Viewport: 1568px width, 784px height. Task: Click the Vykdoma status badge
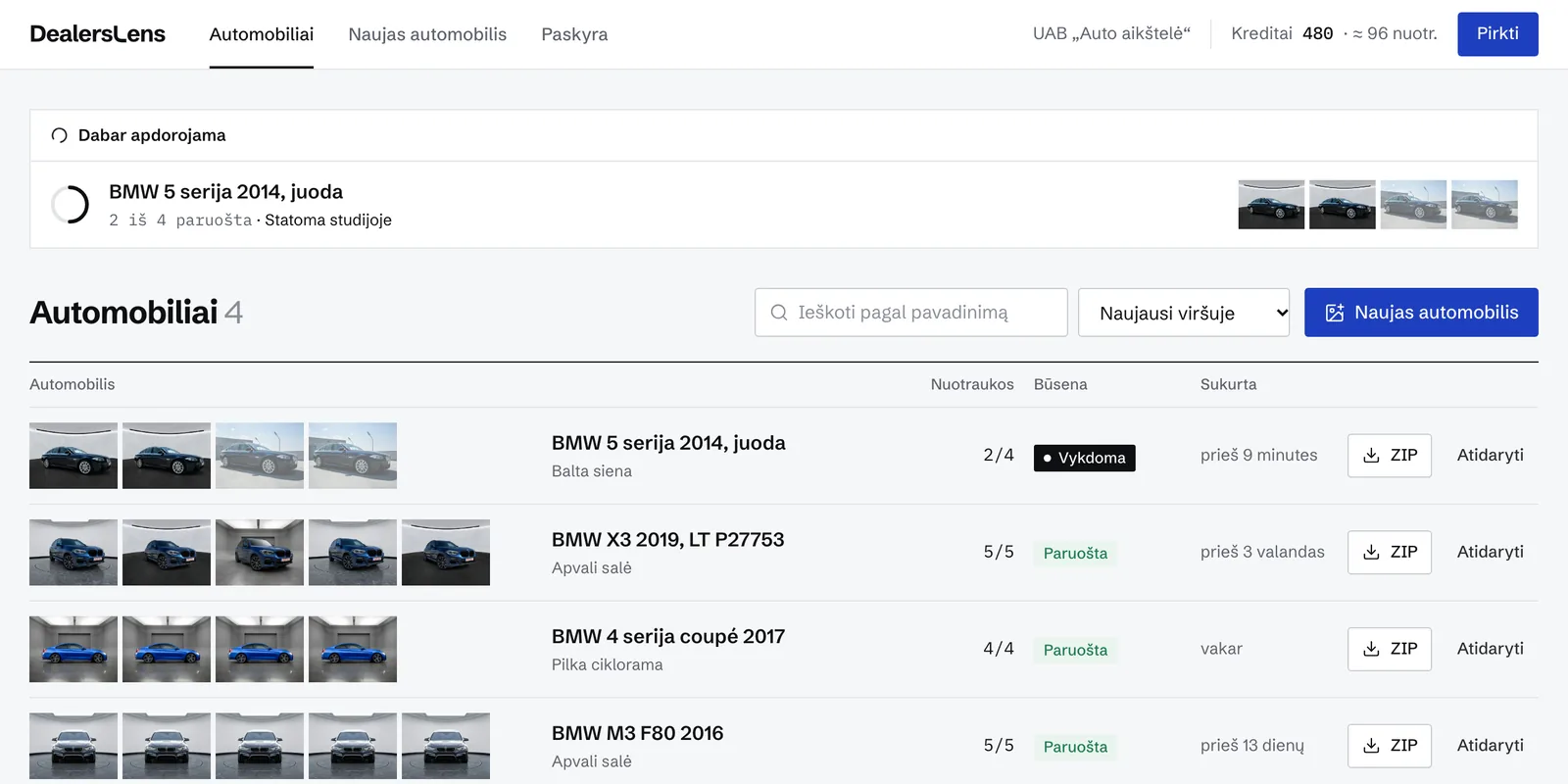(1084, 458)
